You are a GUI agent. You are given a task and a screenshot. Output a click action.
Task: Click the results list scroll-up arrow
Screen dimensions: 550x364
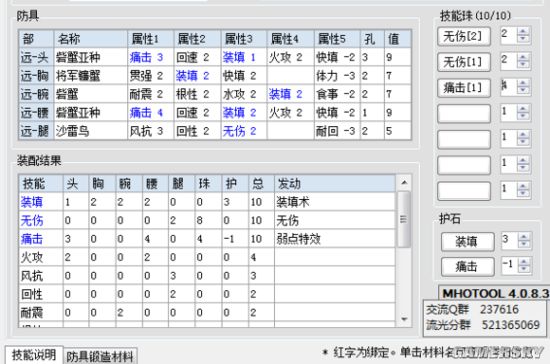[404, 183]
